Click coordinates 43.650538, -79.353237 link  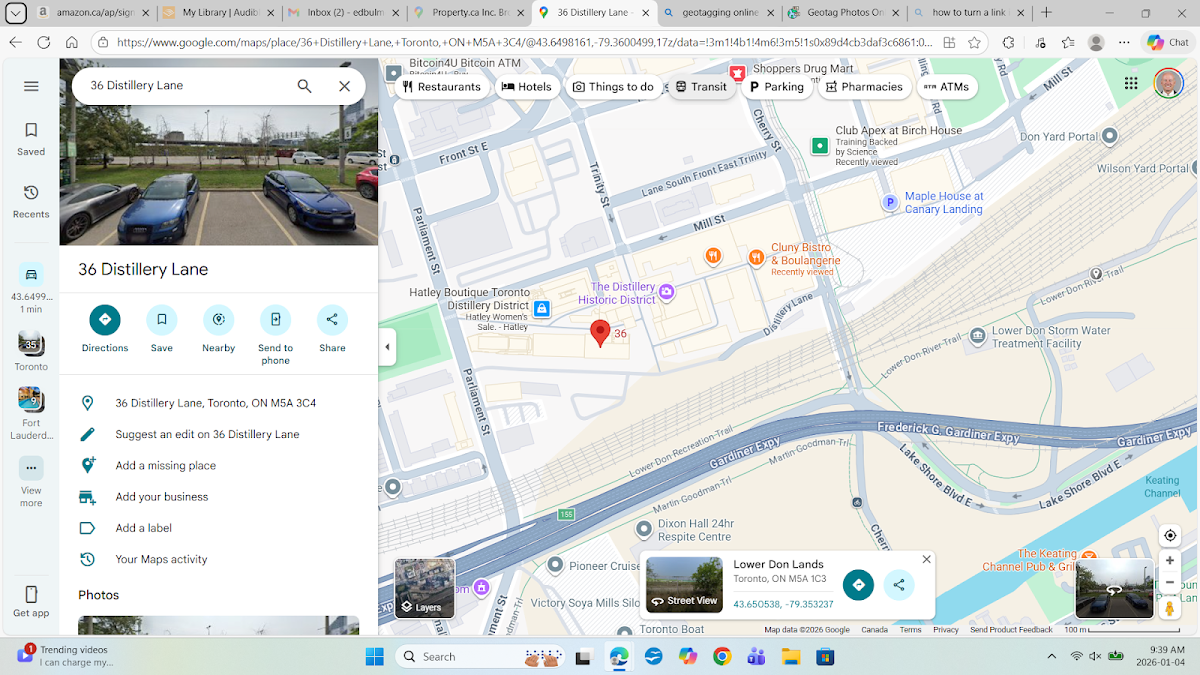783,604
